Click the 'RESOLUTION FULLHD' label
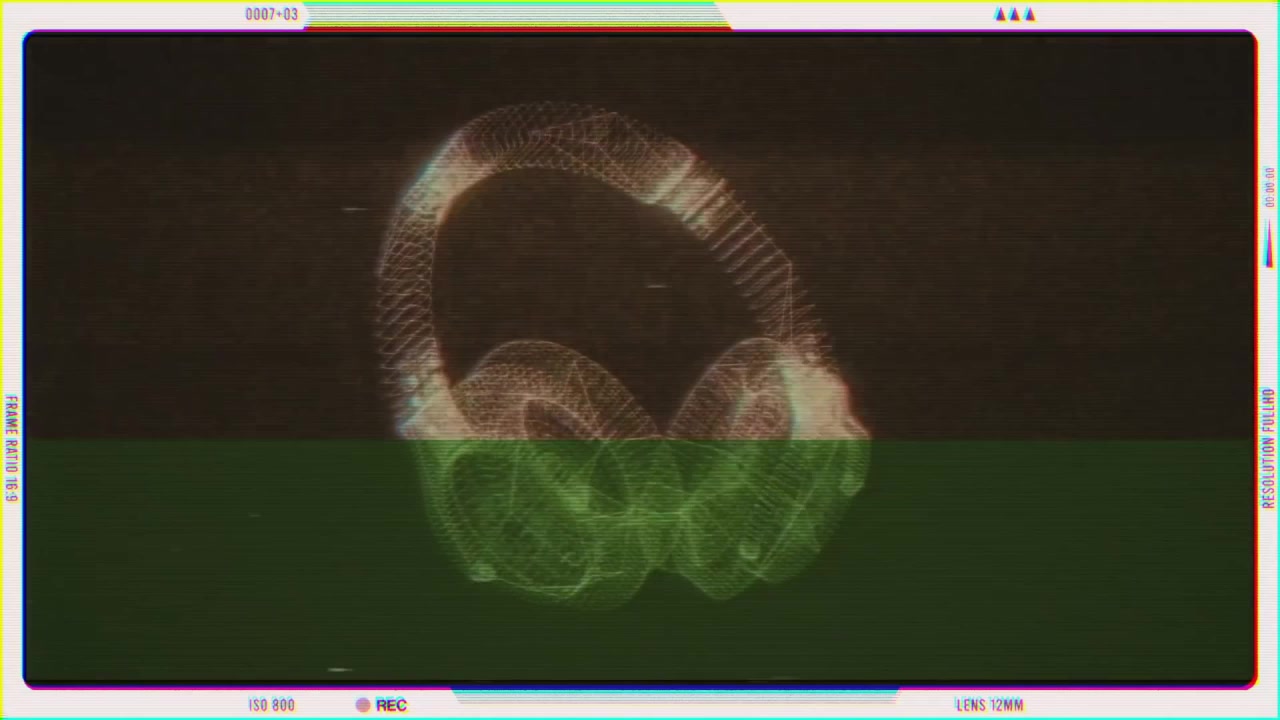Viewport: 1280px width, 720px height. 1269,449
